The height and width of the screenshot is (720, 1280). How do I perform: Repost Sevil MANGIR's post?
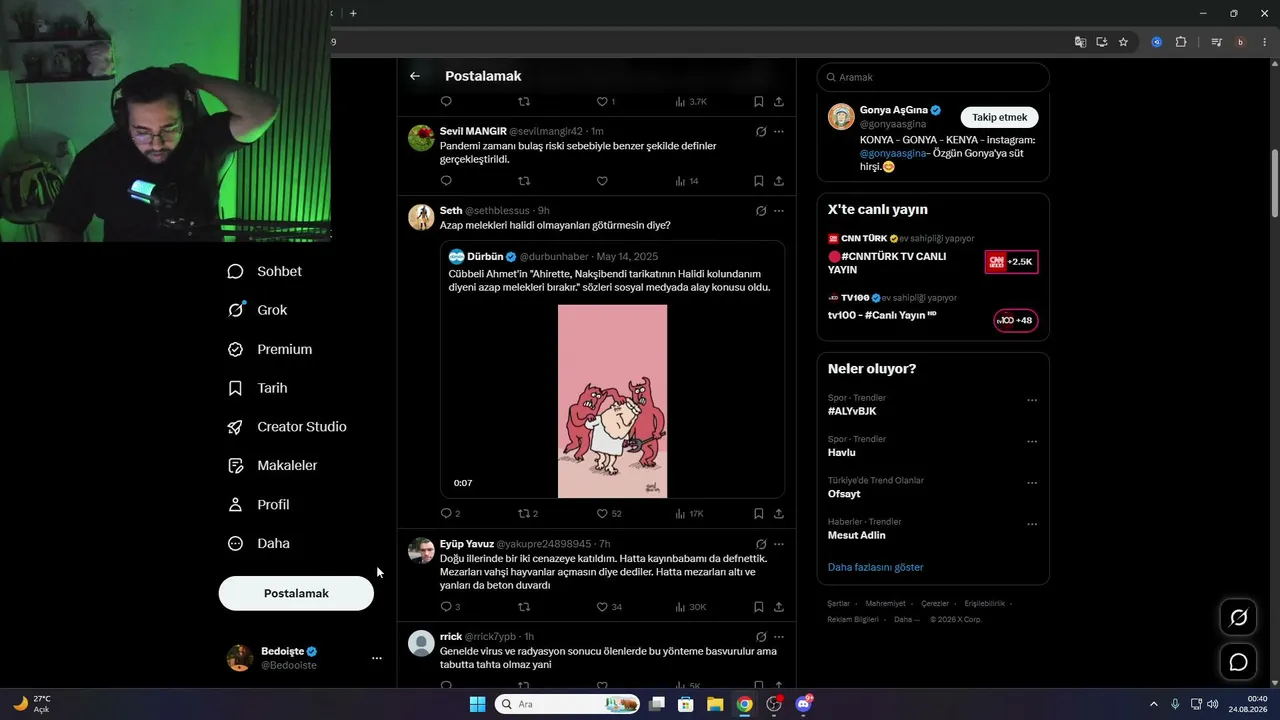[x=524, y=181]
